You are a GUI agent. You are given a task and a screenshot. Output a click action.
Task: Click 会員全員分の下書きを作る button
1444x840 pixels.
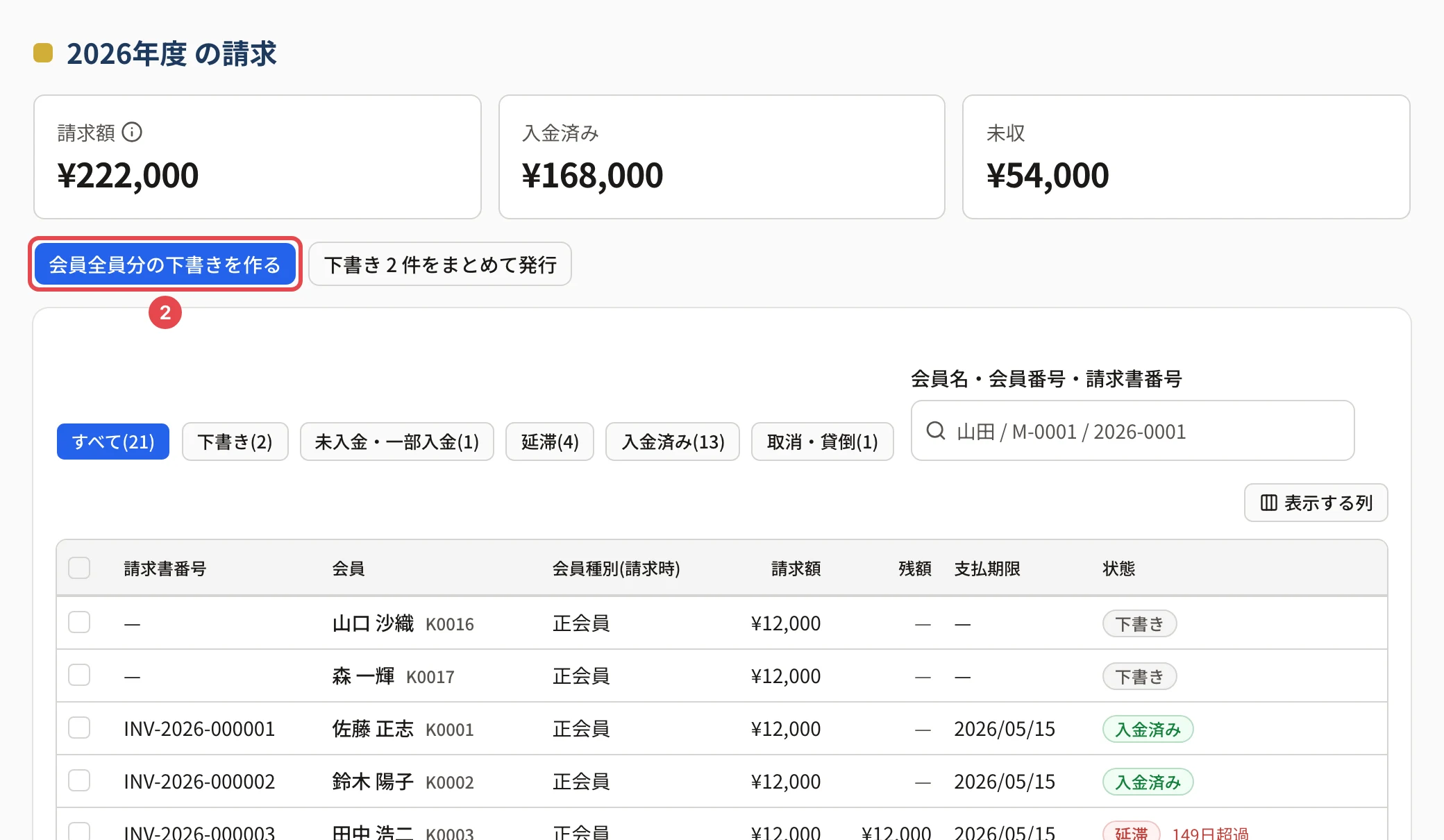tap(165, 264)
